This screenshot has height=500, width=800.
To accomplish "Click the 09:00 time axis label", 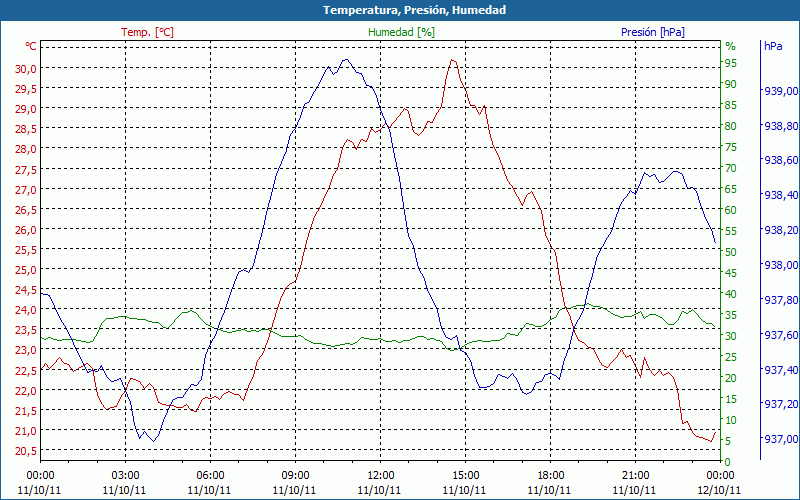I will click(295, 476).
